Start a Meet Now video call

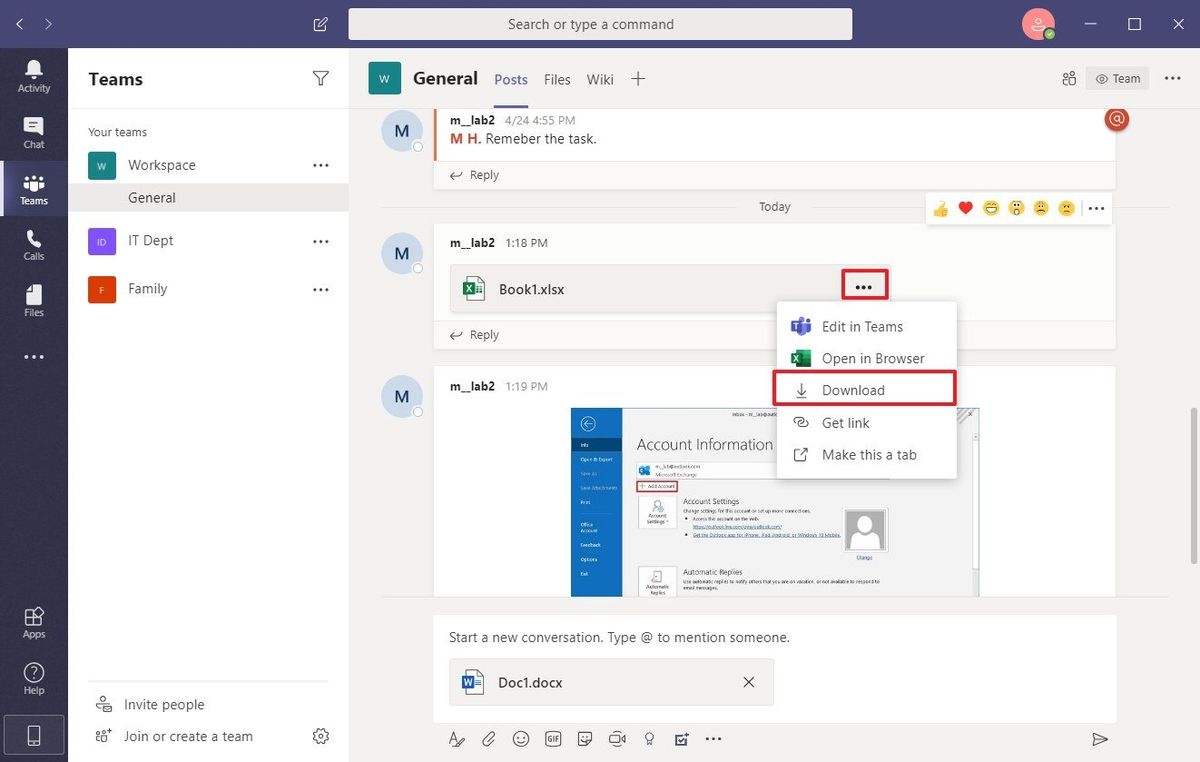pos(617,738)
